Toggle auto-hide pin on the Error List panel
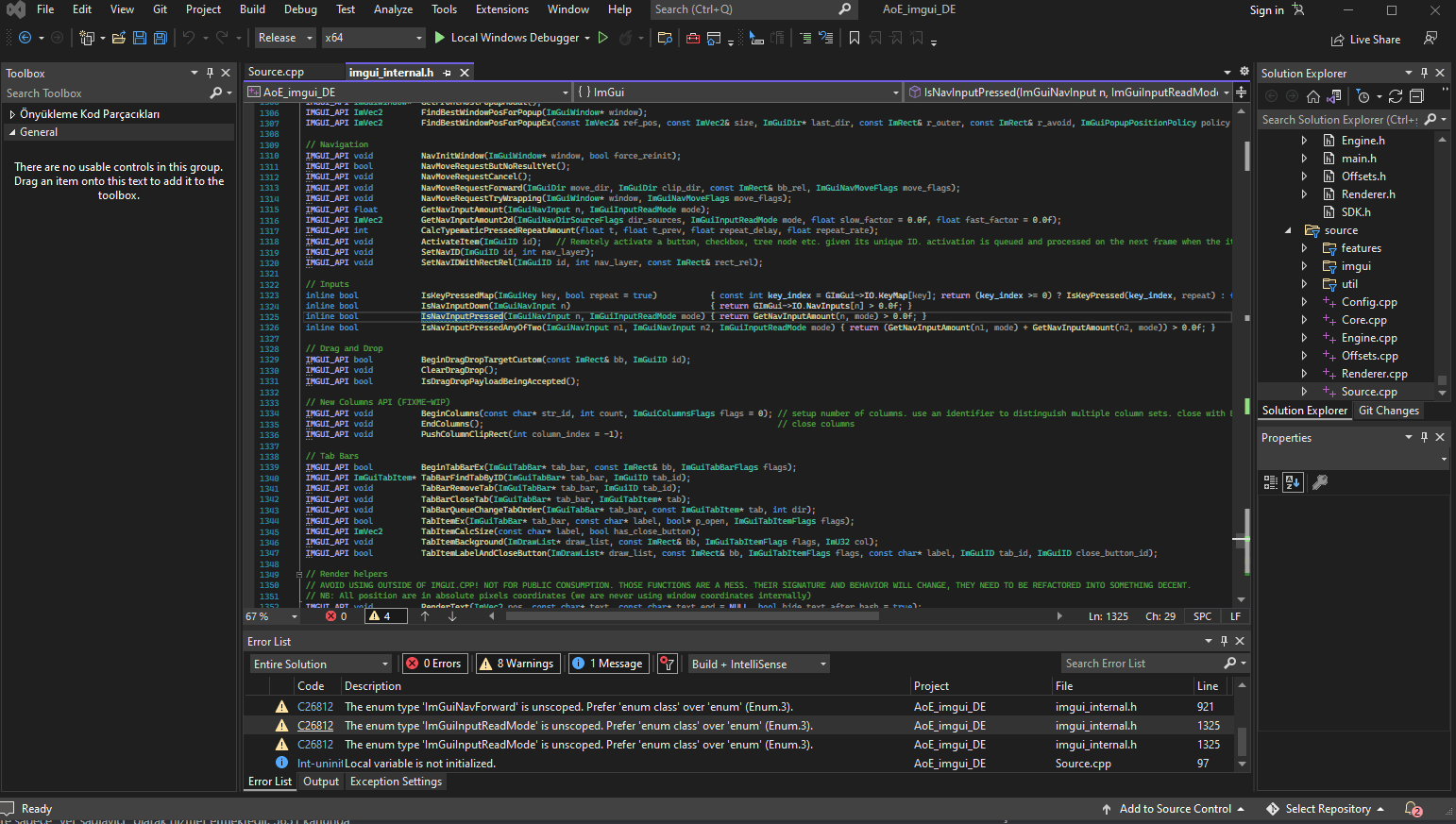This screenshot has height=824, width=1456. (1224, 641)
